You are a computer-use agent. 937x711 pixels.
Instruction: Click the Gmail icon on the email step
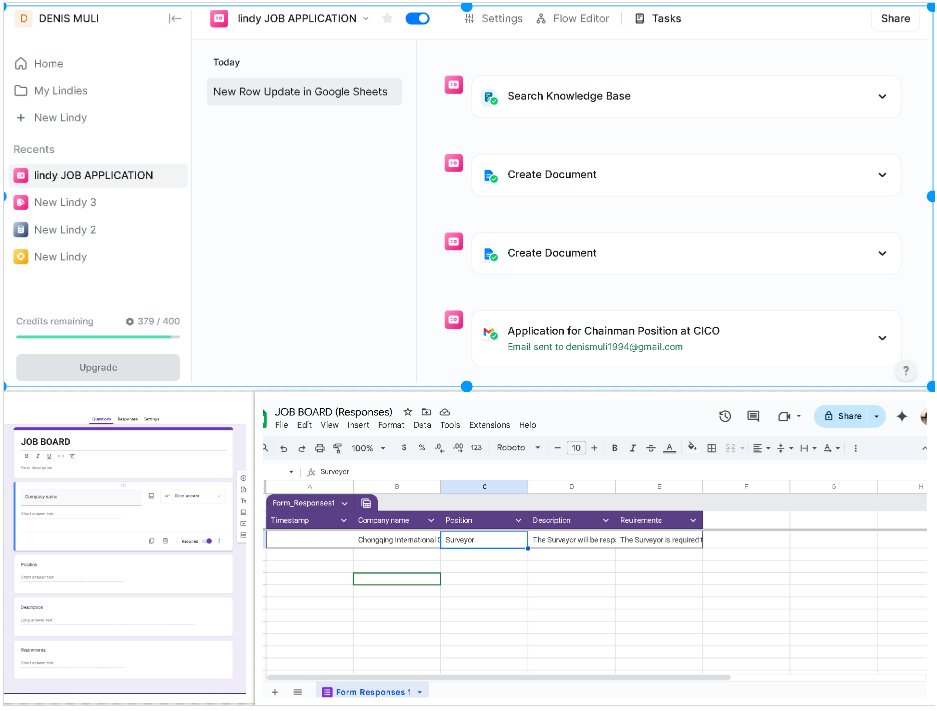tap(491, 333)
